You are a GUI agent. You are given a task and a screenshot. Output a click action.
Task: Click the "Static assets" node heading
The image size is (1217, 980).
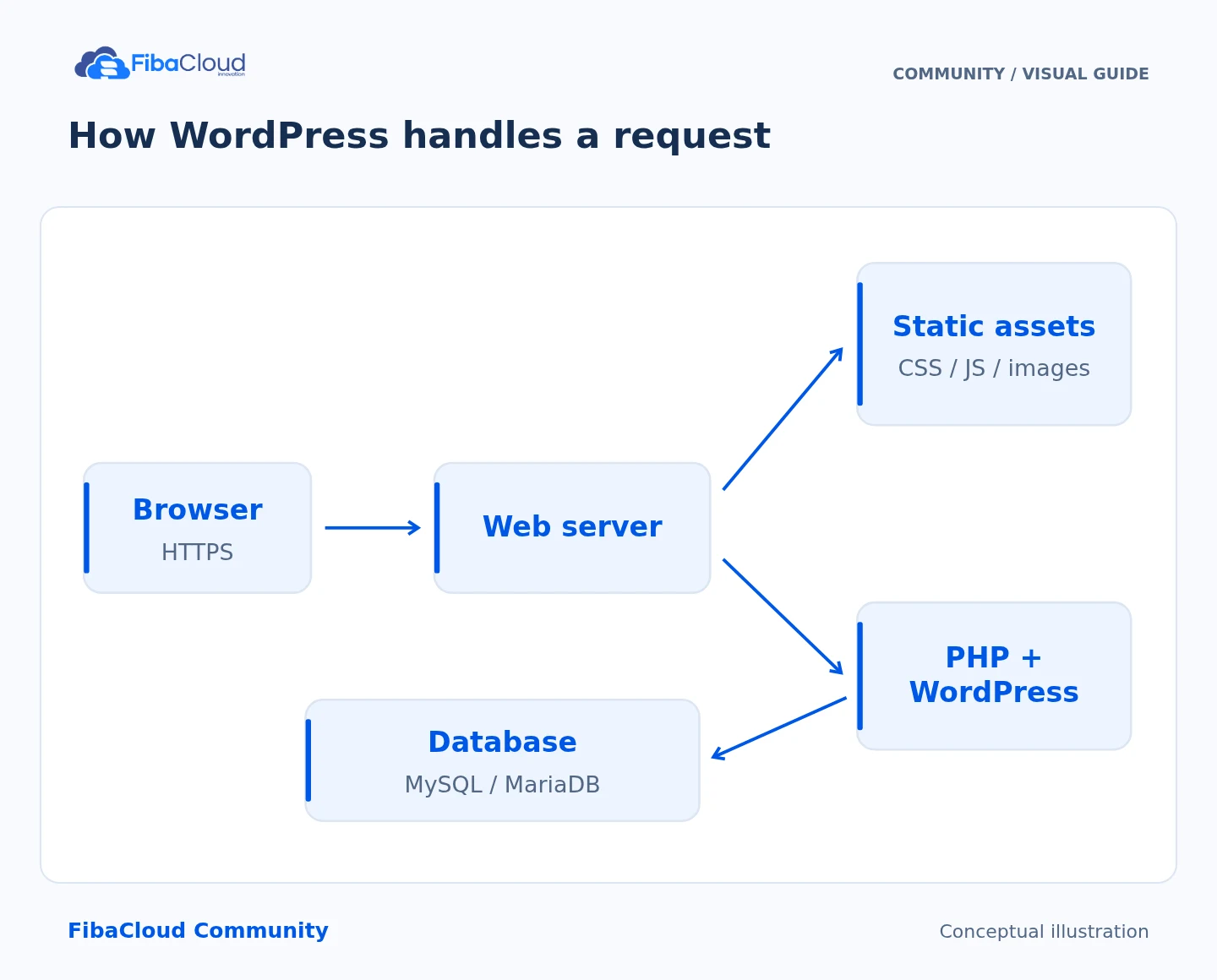[x=994, y=327]
